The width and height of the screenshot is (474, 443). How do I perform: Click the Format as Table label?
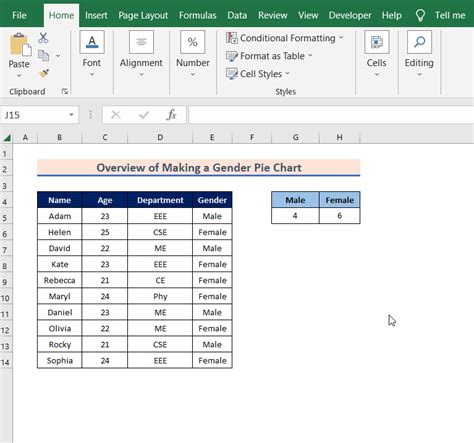(x=272, y=56)
